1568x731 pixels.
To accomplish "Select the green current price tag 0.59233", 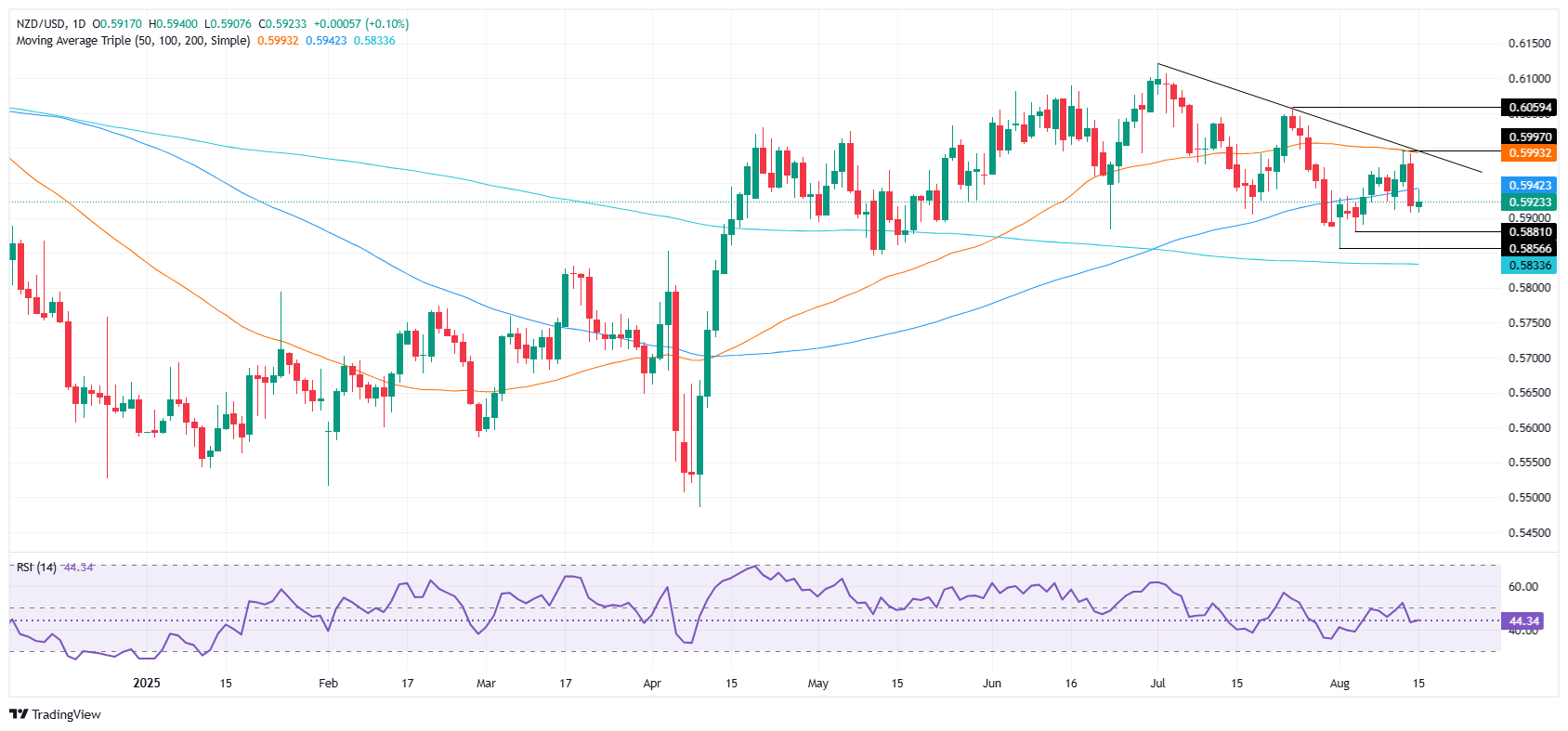I will [1529, 202].
